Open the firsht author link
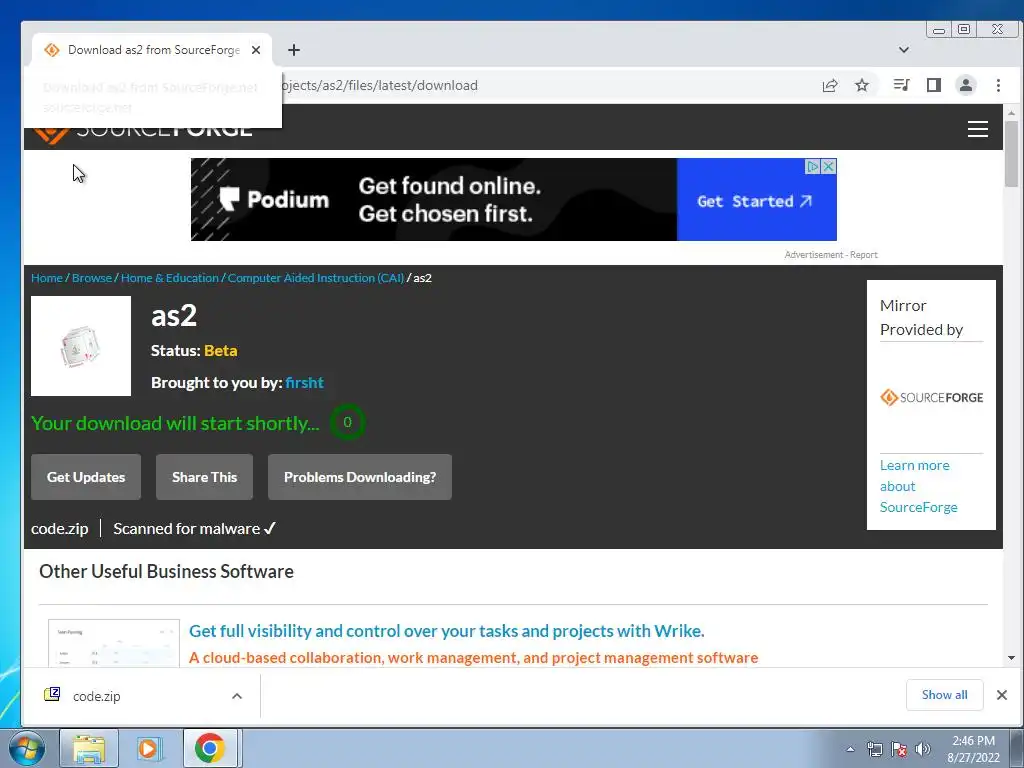1024x768 pixels. coord(304,383)
